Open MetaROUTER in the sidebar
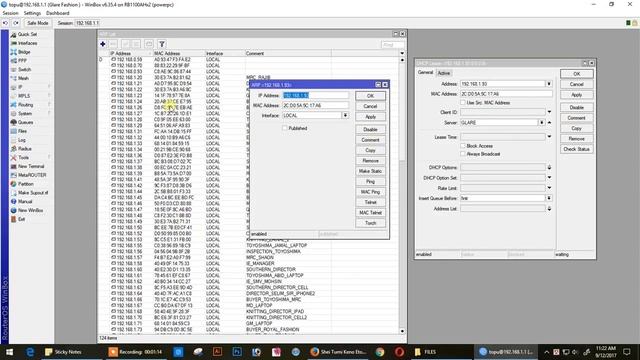Image resolution: width=640 pixels, height=360 pixels. 32,175
